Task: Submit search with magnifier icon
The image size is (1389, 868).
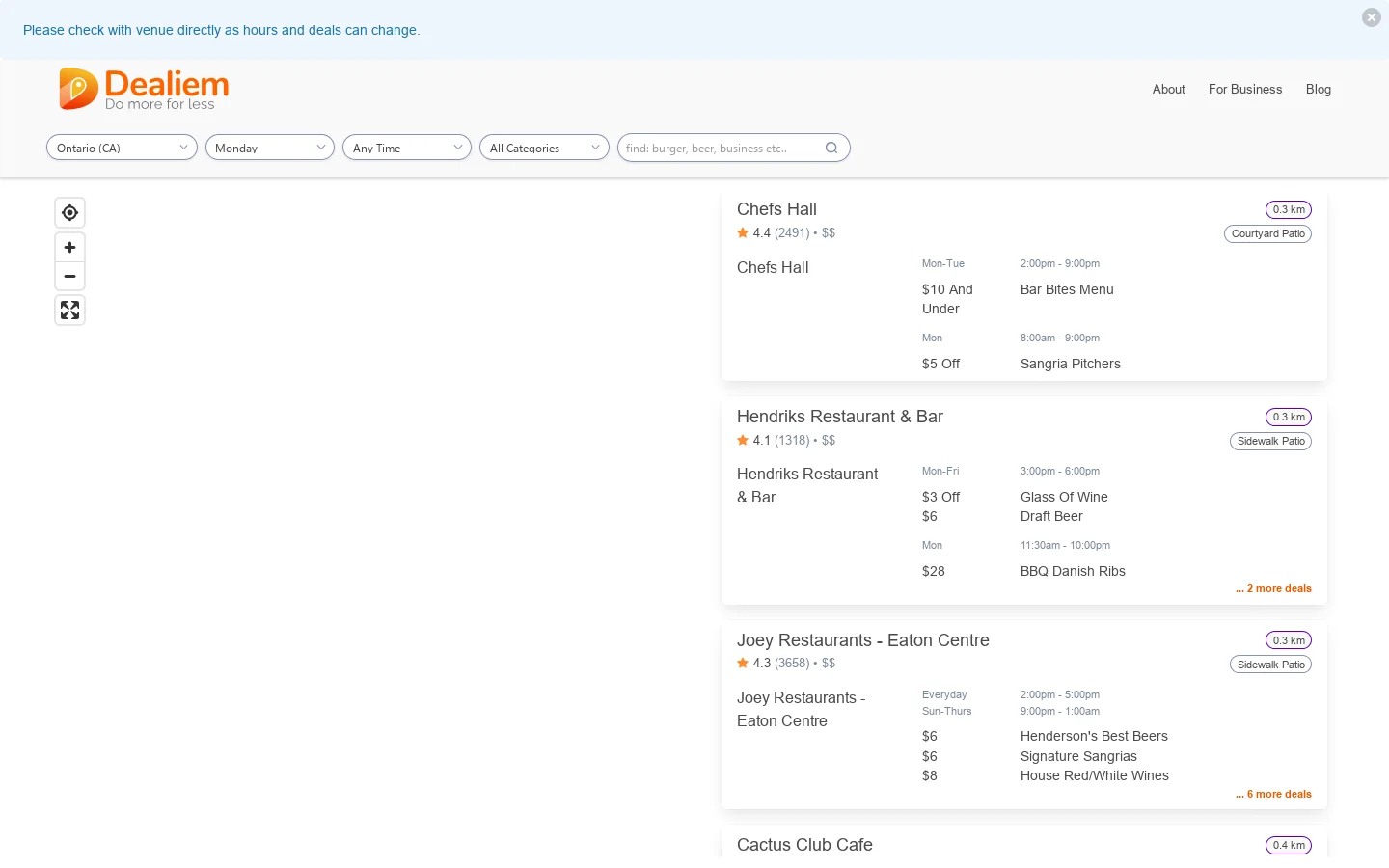Action: click(x=831, y=148)
